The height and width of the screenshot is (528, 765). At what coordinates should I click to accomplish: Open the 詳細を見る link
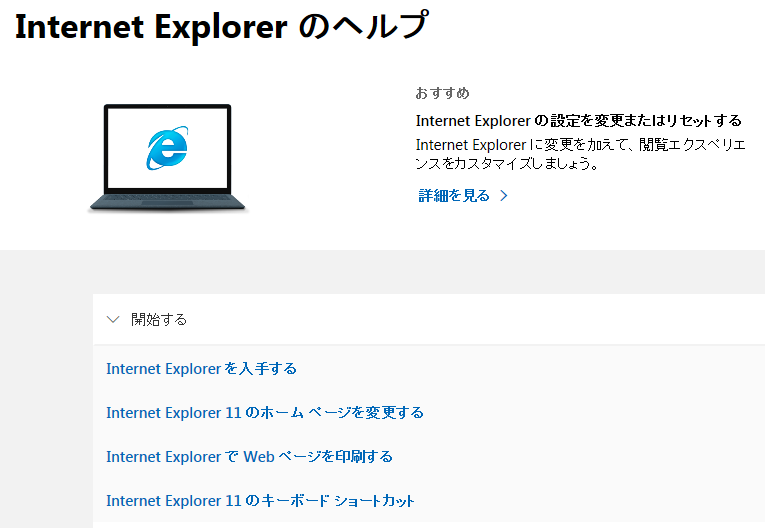point(454,196)
